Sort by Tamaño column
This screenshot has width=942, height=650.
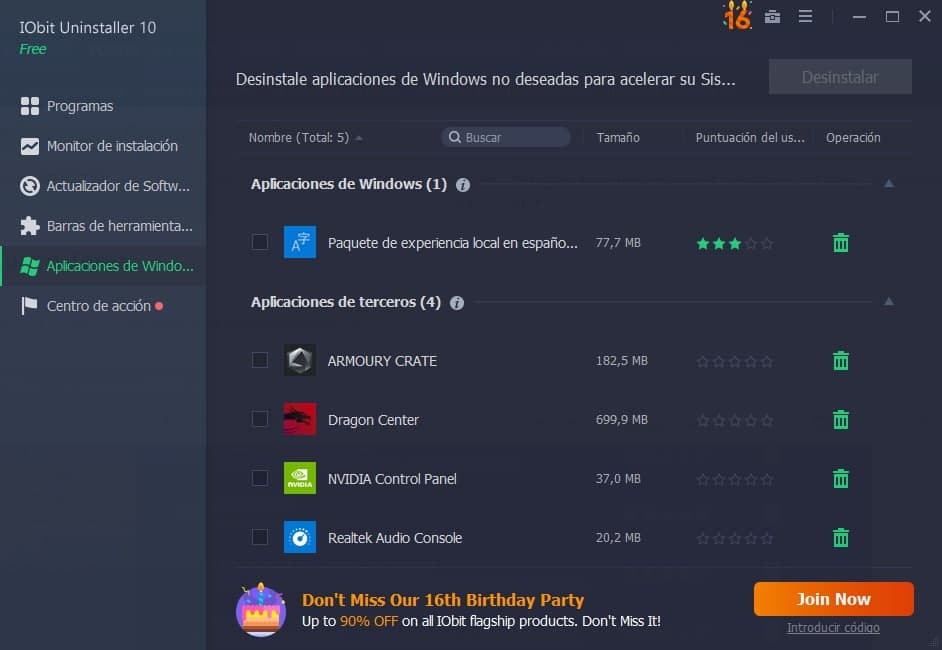pos(618,138)
